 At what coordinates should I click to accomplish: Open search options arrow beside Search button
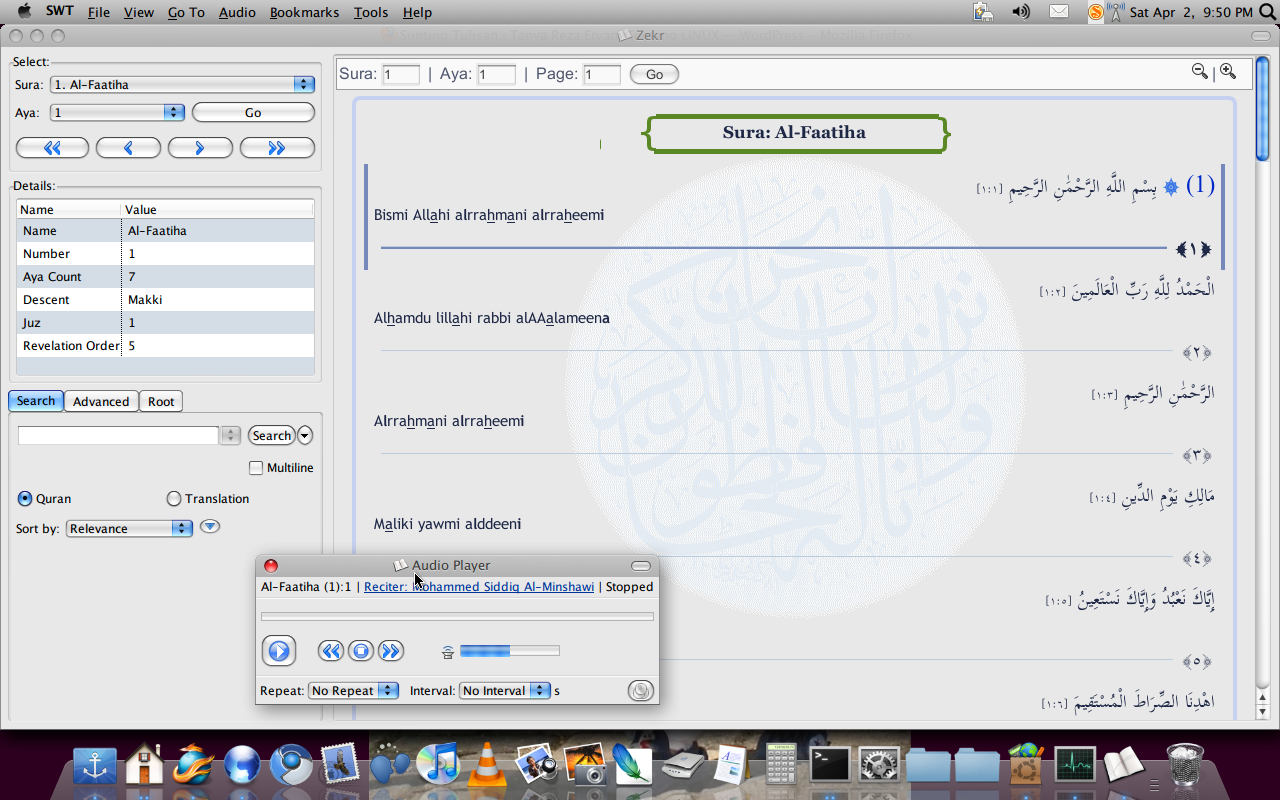click(305, 435)
